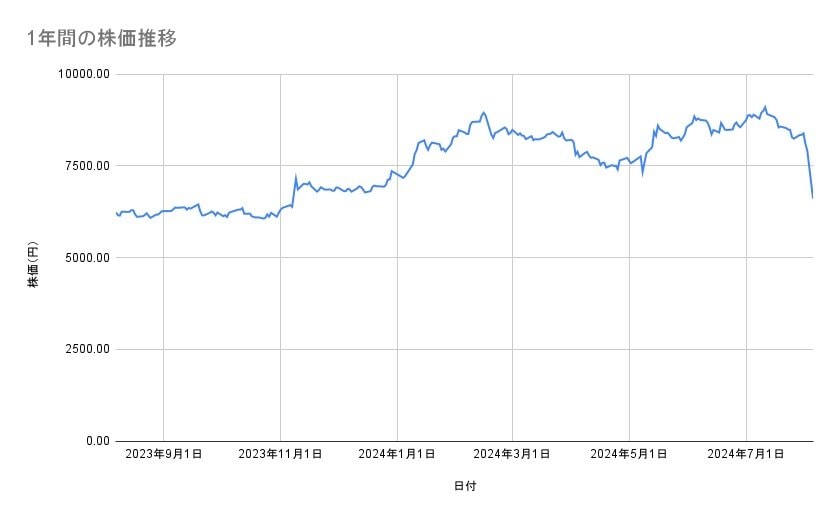Click the 2023年11月1日 date label
The width and height of the screenshot is (839, 519).
[x=280, y=454]
